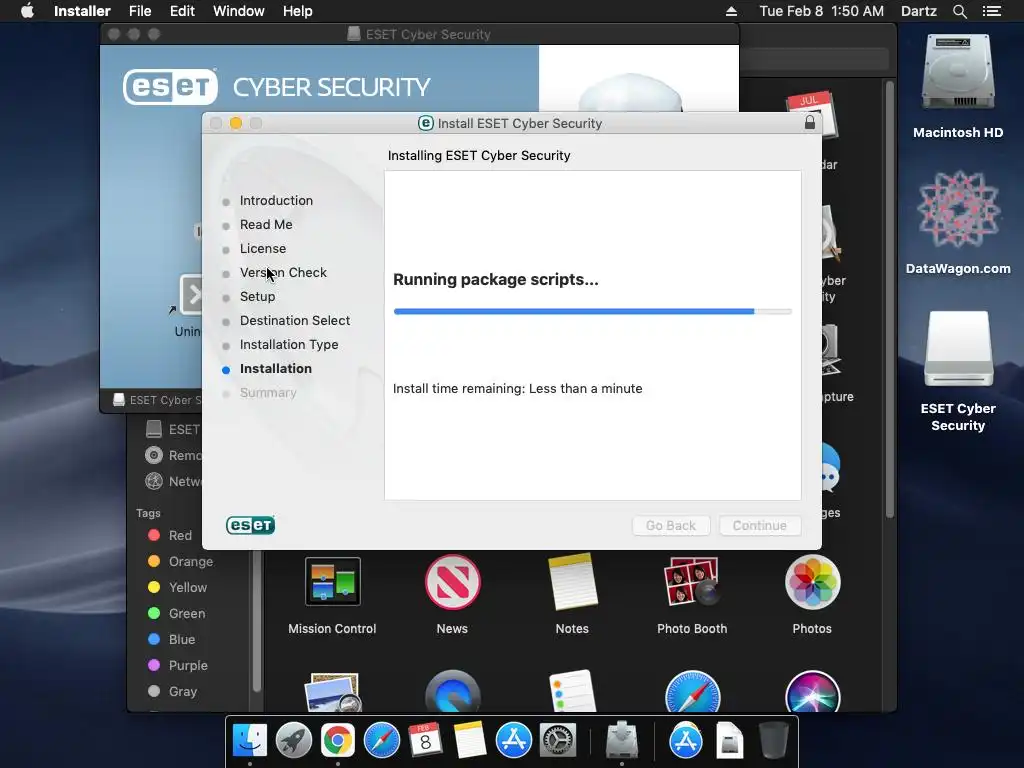This screenshot has height=768, width=1024.
Task: Click the date and time in menu bar
Action: 822,11
